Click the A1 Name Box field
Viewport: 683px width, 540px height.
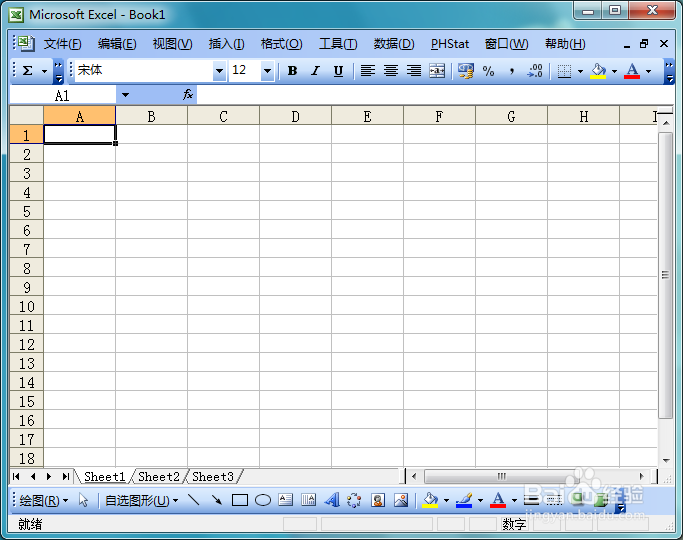(x=63, y=95)
